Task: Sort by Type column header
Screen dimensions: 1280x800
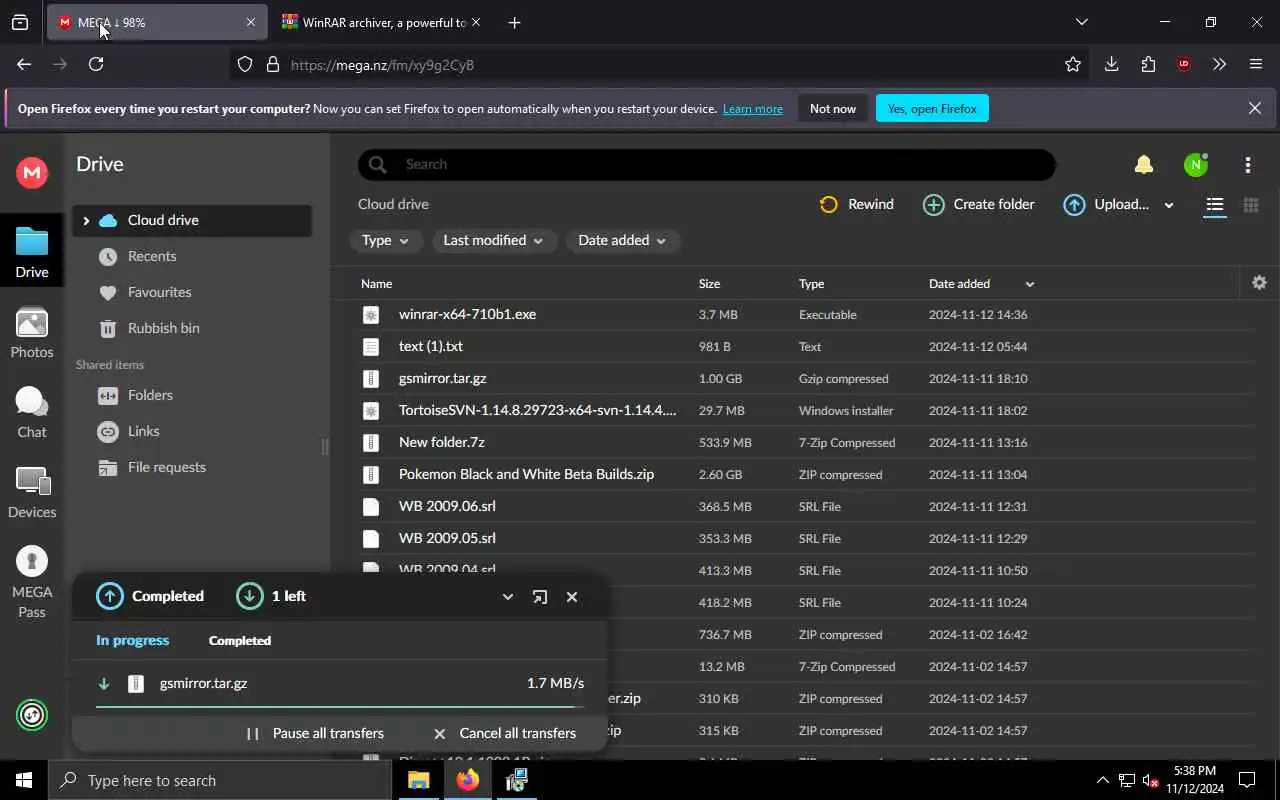Action: [x=811, y=284]
